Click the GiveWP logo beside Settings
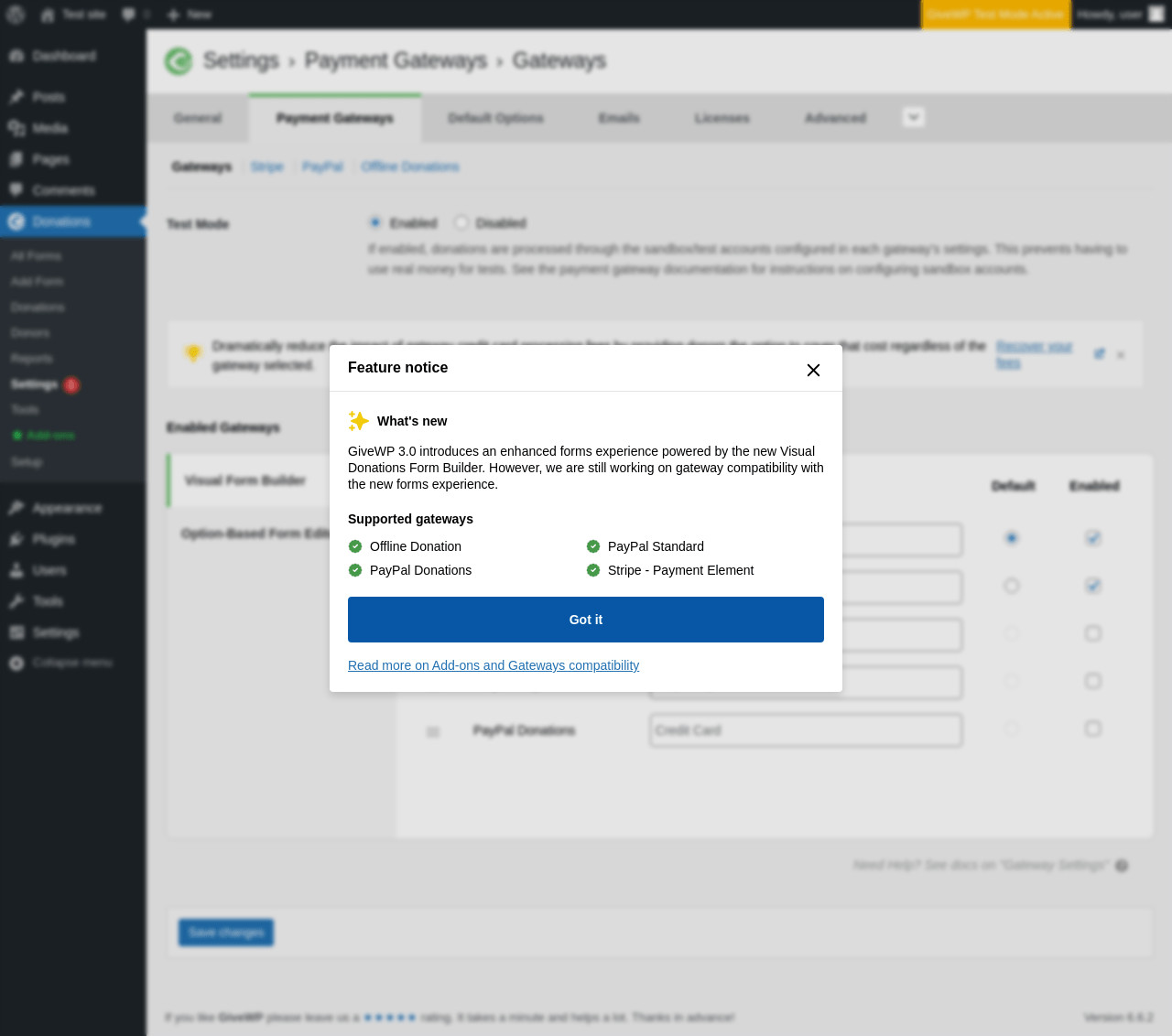Screen dimensions: 1172x1036 pyautogui.click(x=179, y=61)
